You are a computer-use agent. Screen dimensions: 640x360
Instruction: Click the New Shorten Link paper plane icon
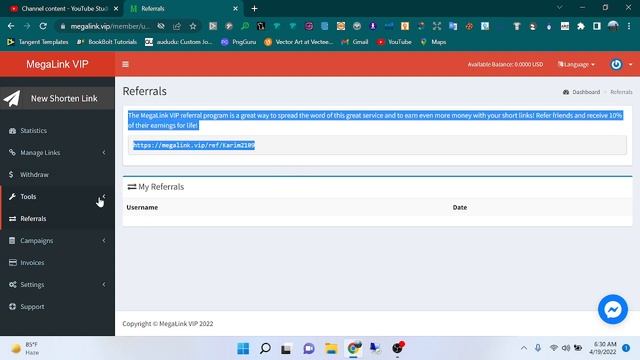tap(12, 98)
